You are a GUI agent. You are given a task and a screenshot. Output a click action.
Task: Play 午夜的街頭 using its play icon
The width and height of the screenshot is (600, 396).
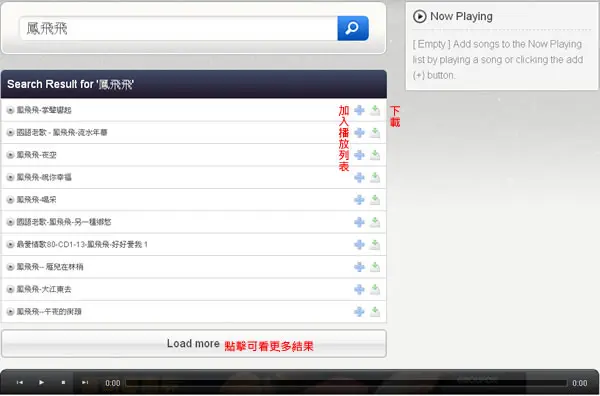(10, 312)
